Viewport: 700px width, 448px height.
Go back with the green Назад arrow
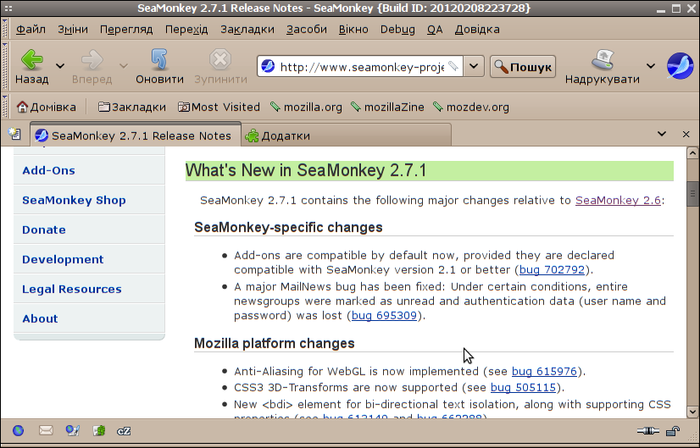32,66
